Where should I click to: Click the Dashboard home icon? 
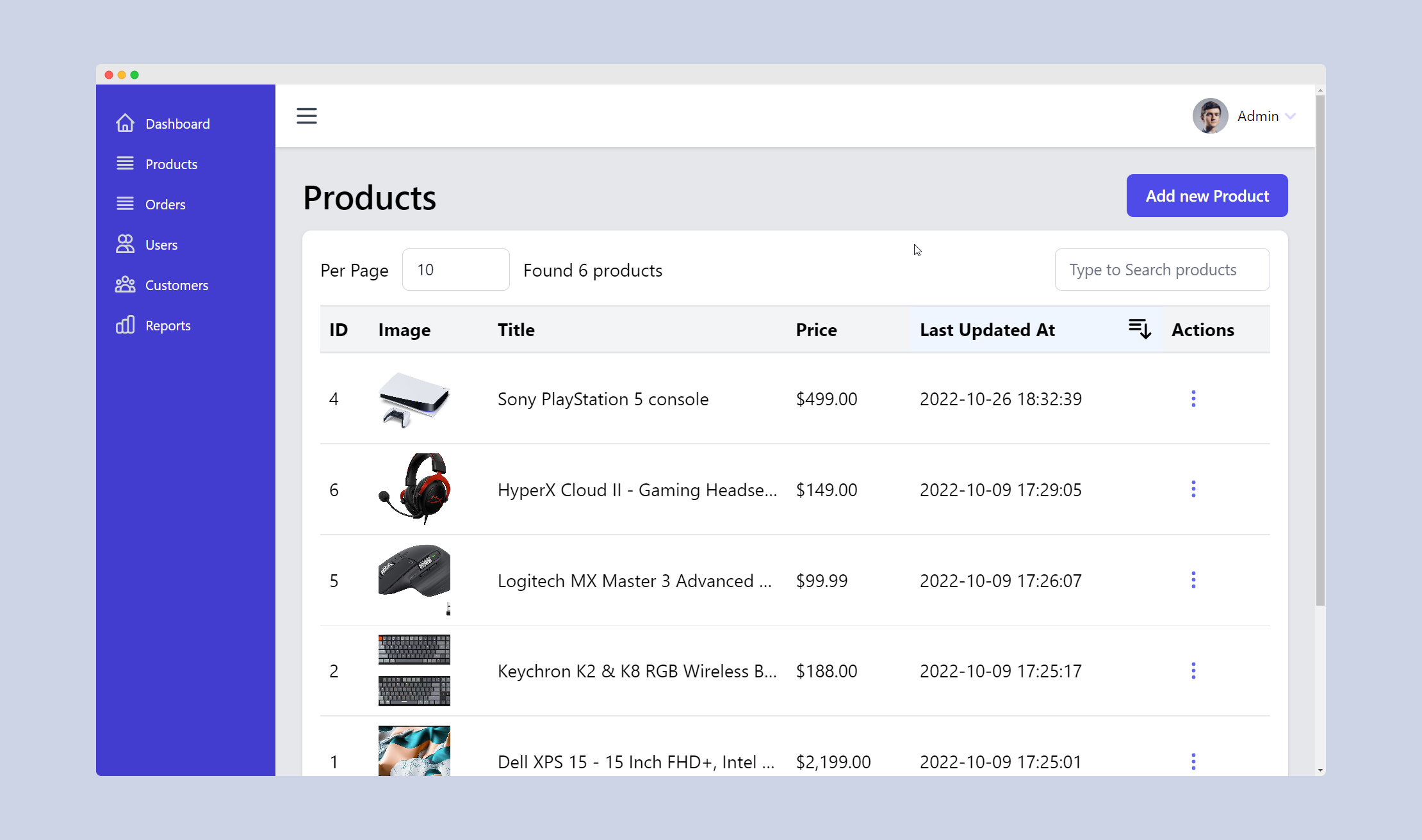pyautogui.click(x=125, y=123)
